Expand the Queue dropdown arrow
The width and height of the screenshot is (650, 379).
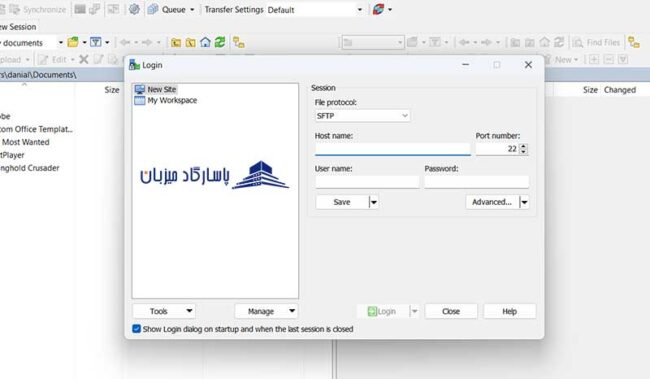192,10
